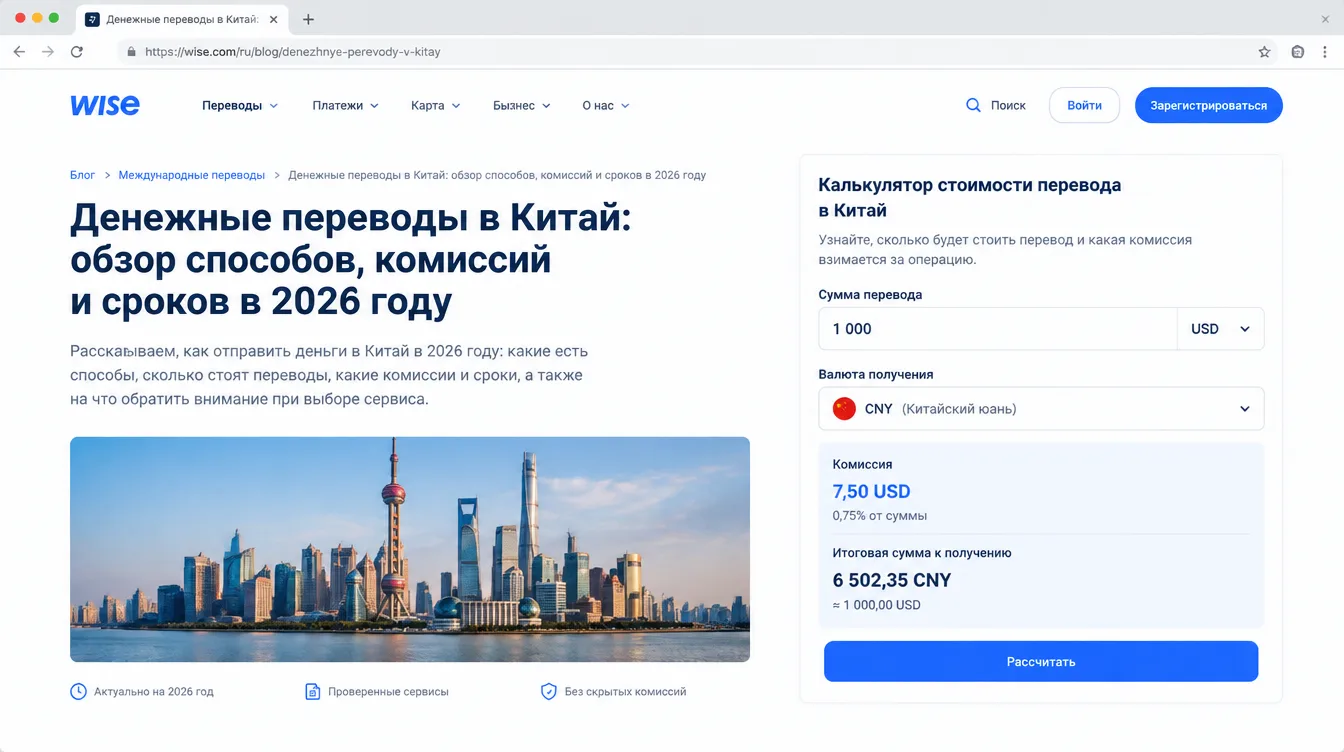This screenshot has height=752, width=1344.
Task: Click the browser forward arrow
Action: (47, 51)
